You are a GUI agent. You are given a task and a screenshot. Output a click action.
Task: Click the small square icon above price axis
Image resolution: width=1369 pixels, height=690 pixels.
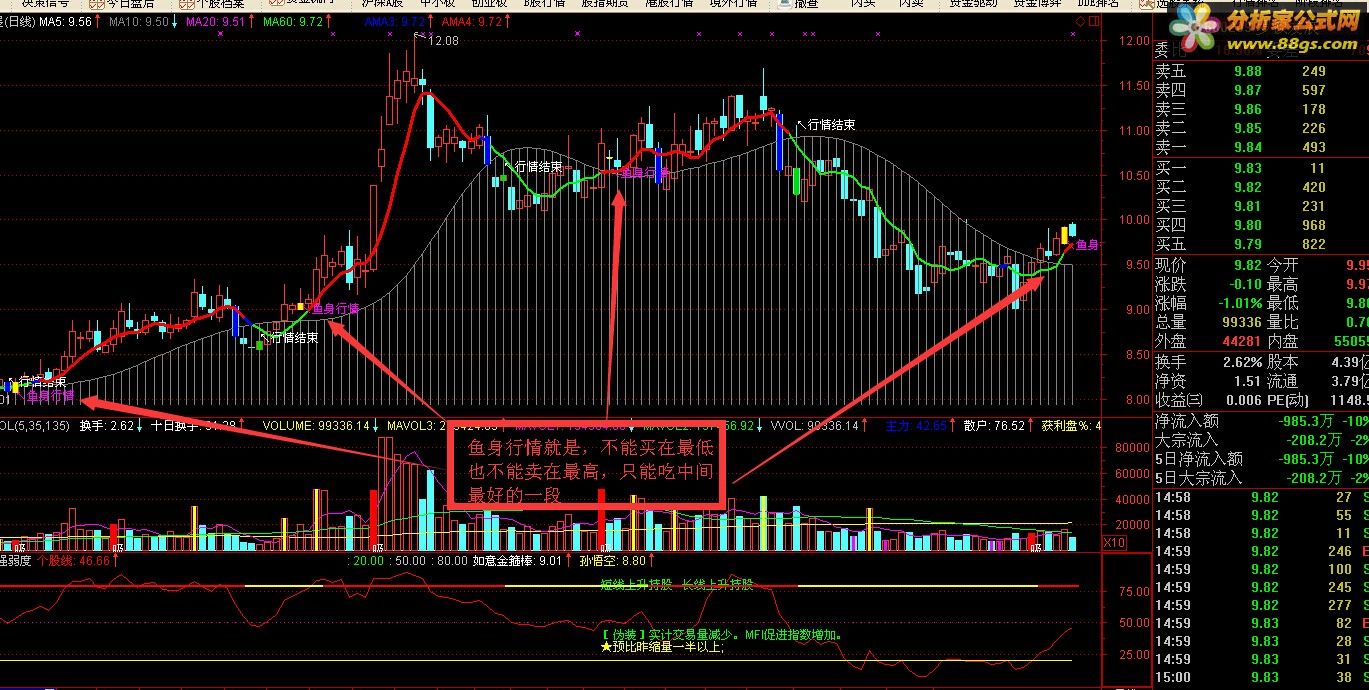pyautogui.click(x=1093, y=22)
